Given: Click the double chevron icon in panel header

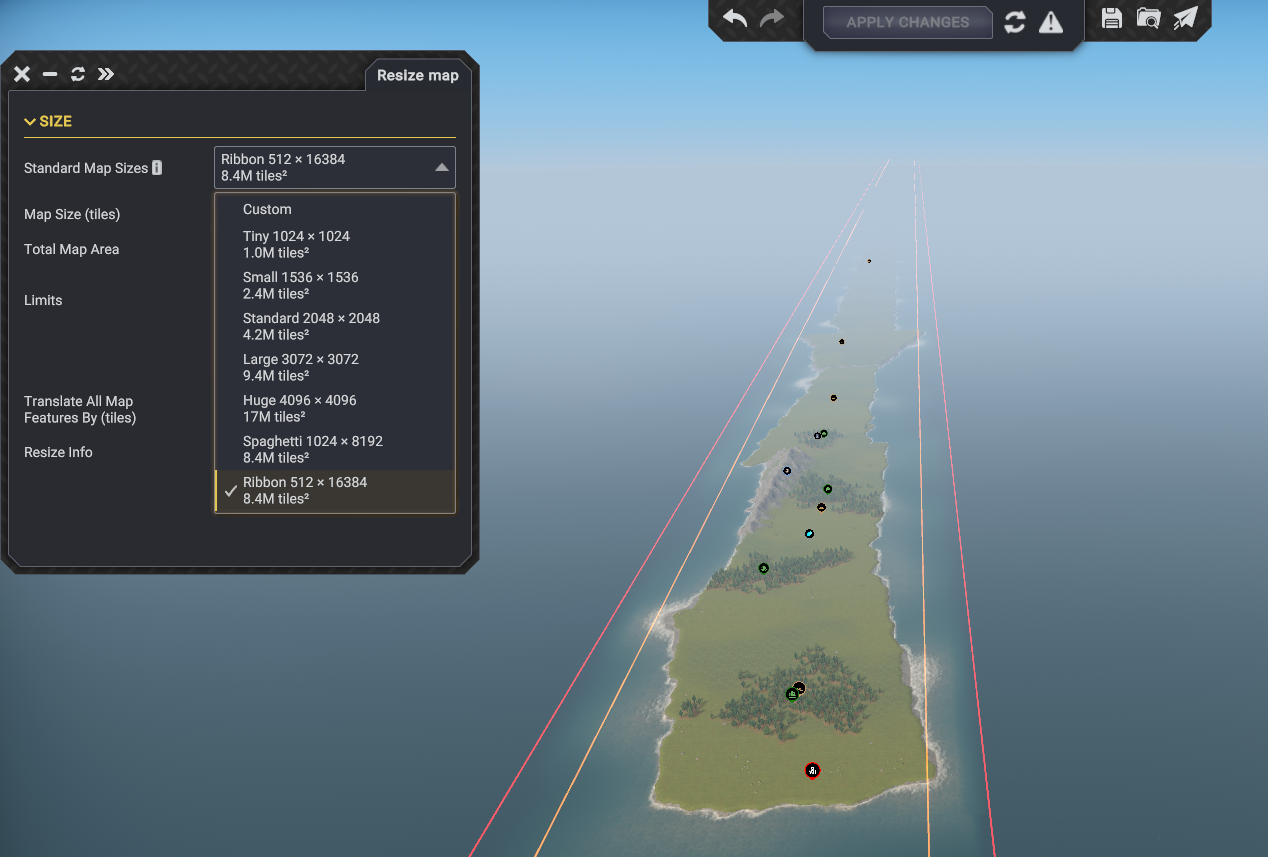Looking at the screenshot, I should (106, 74).
